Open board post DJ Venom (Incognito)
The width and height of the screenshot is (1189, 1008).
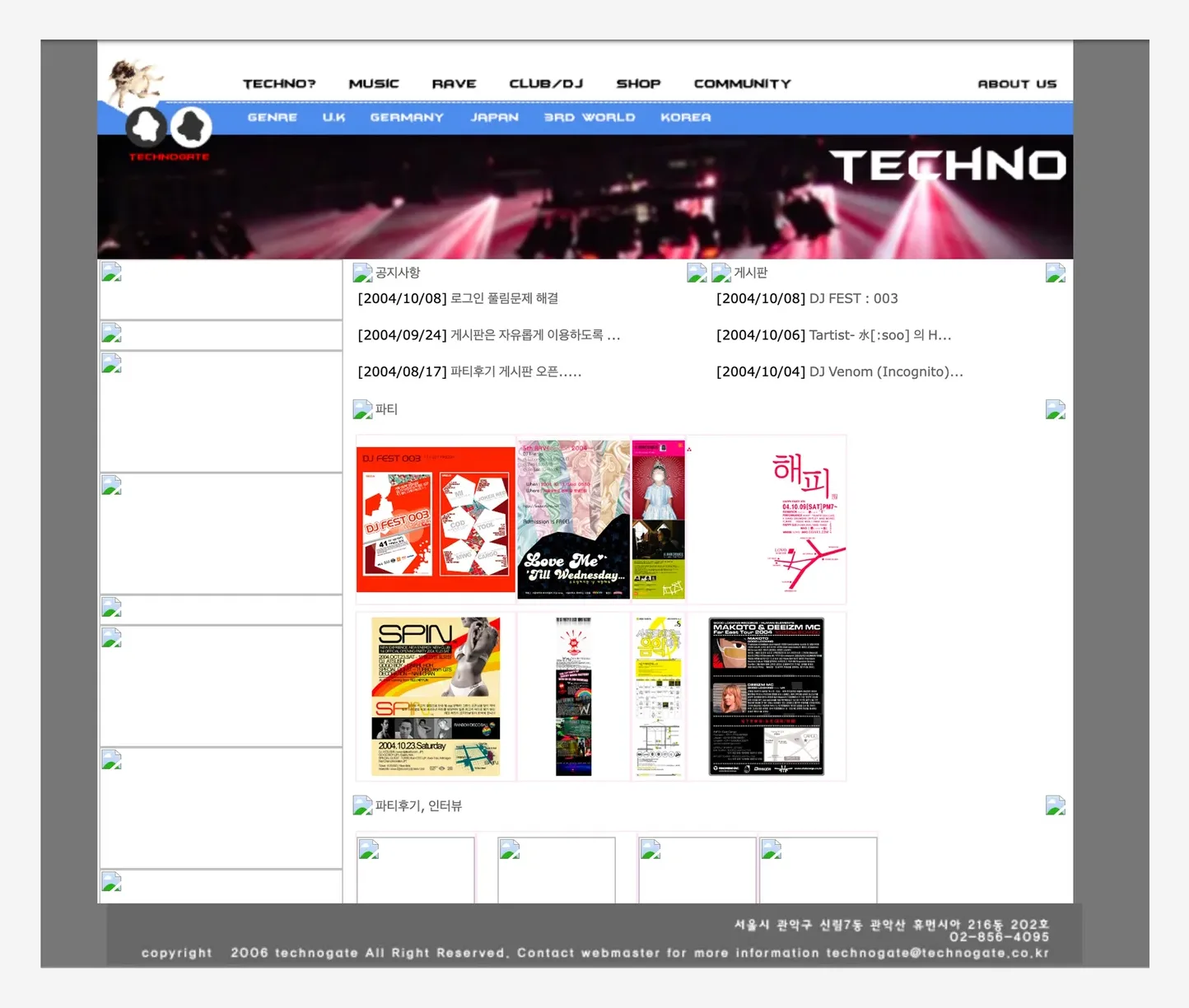886,371
